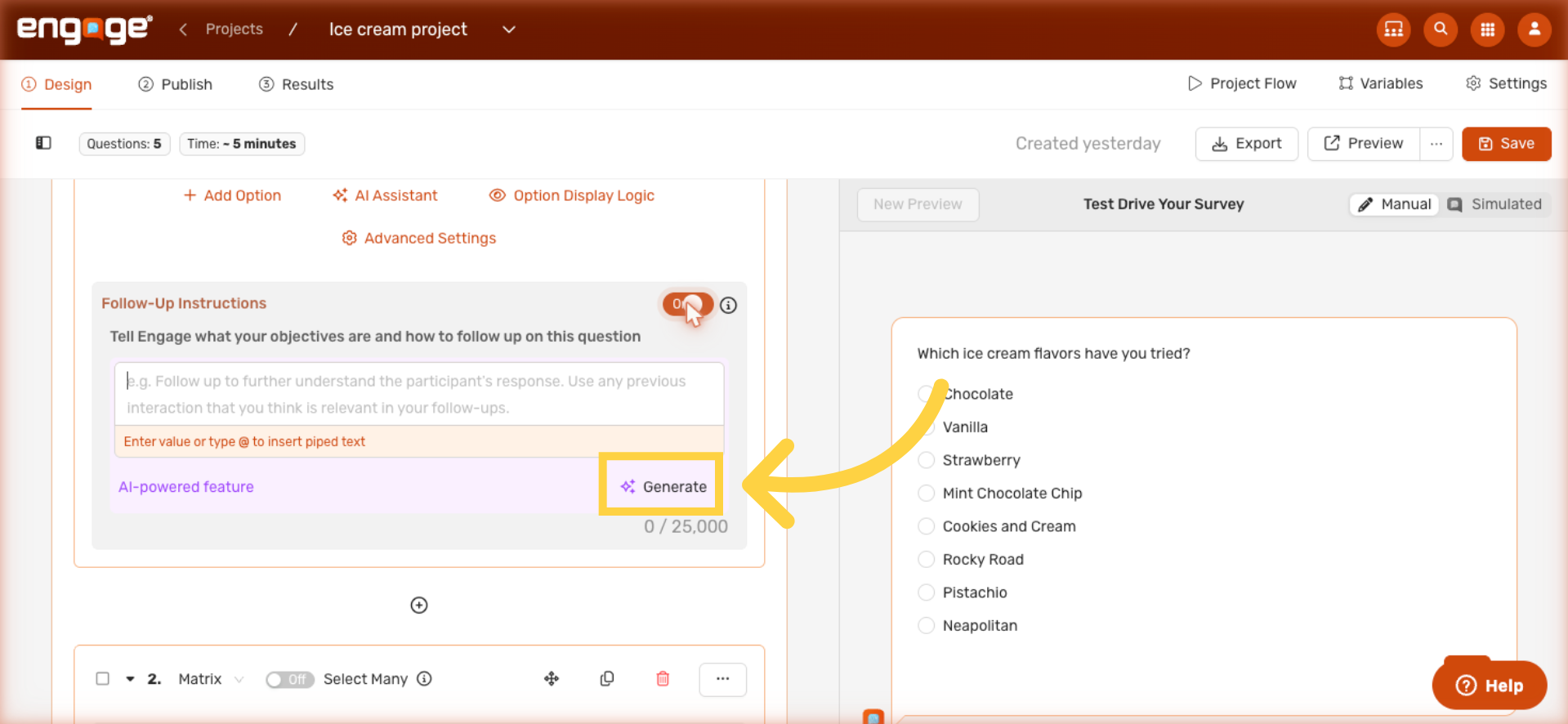Open the Matrix question type dropdown
Image resolution: width=1568 pixels, height=724 pixels.
pos(211,678)
